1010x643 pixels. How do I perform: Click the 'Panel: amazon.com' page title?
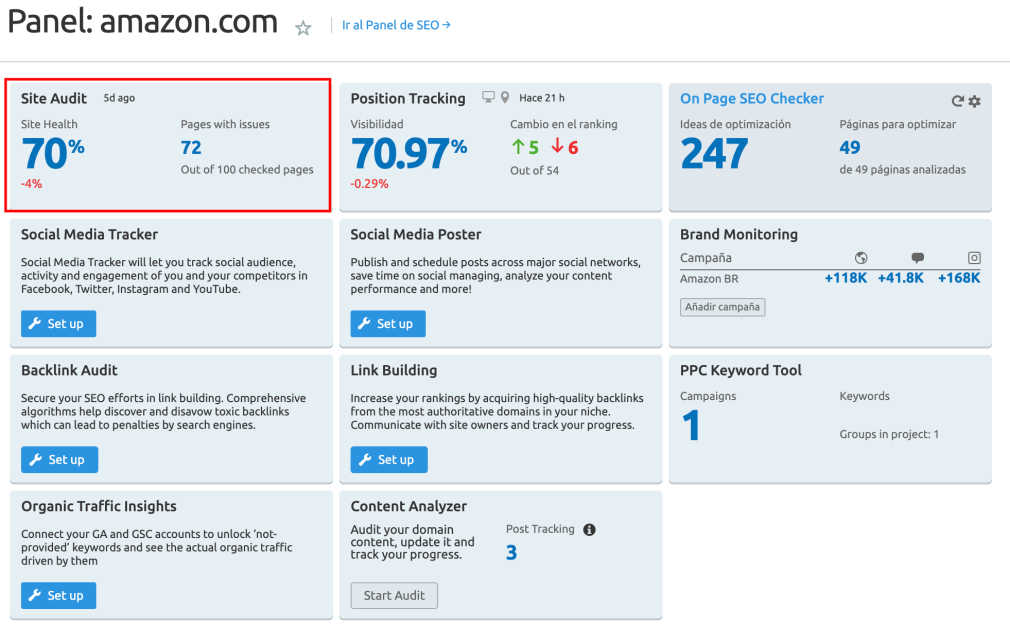pos(142,21)
